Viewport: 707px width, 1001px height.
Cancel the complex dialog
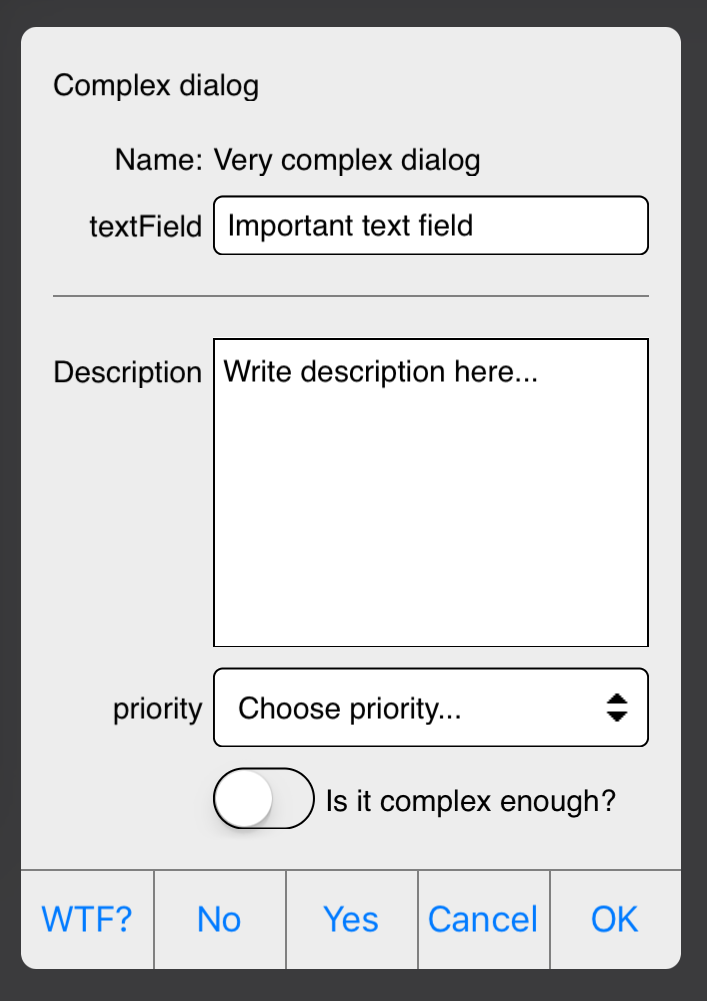483,919
